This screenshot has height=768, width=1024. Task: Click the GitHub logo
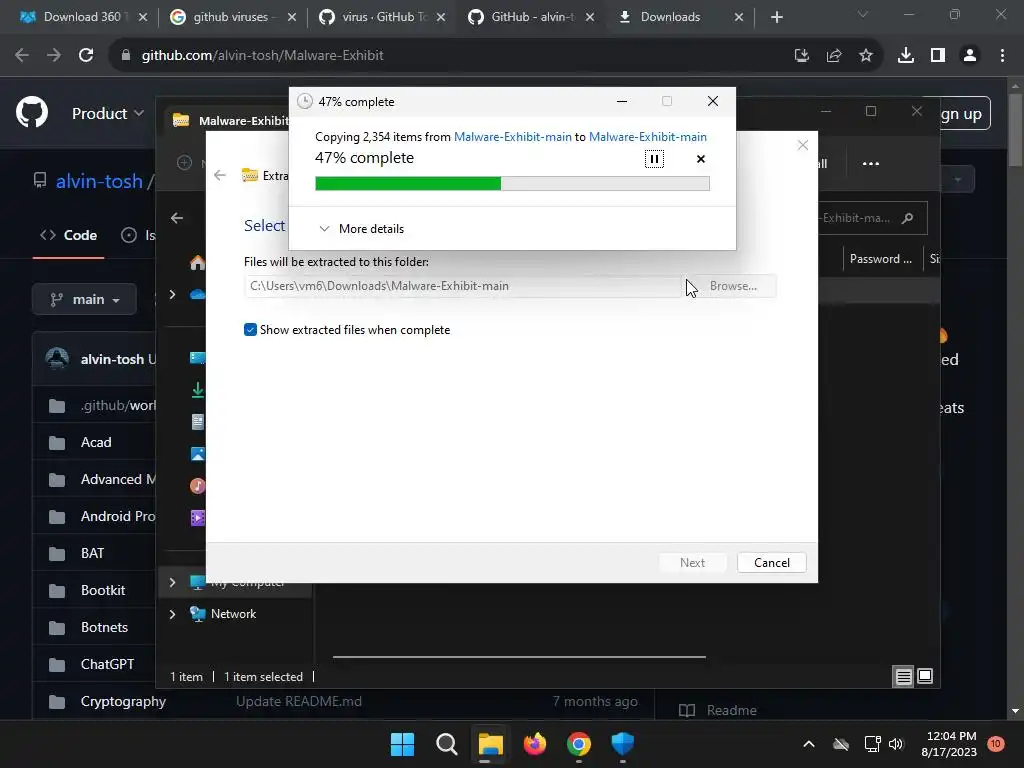[32, 112]
